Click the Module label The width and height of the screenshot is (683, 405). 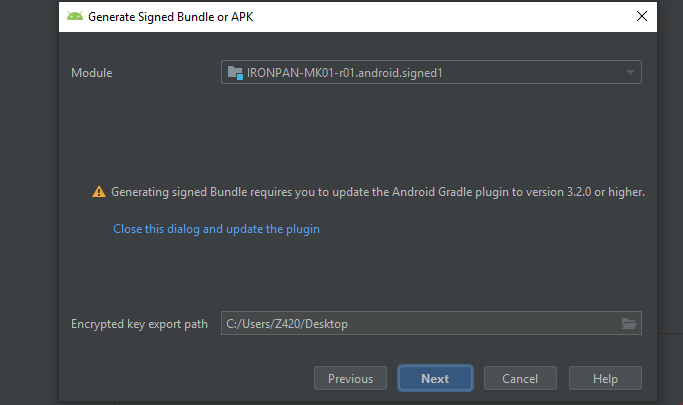point(91,73)
